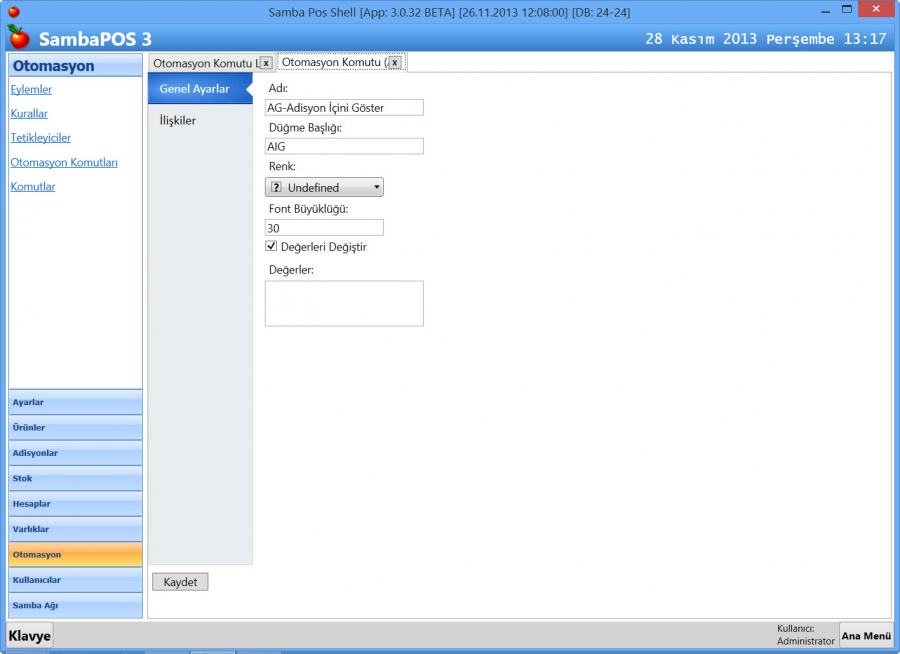Enable the Değerleri Değiştir checkbox
Viewport: 900px width, 654px height.
click(x=271, y=247)
